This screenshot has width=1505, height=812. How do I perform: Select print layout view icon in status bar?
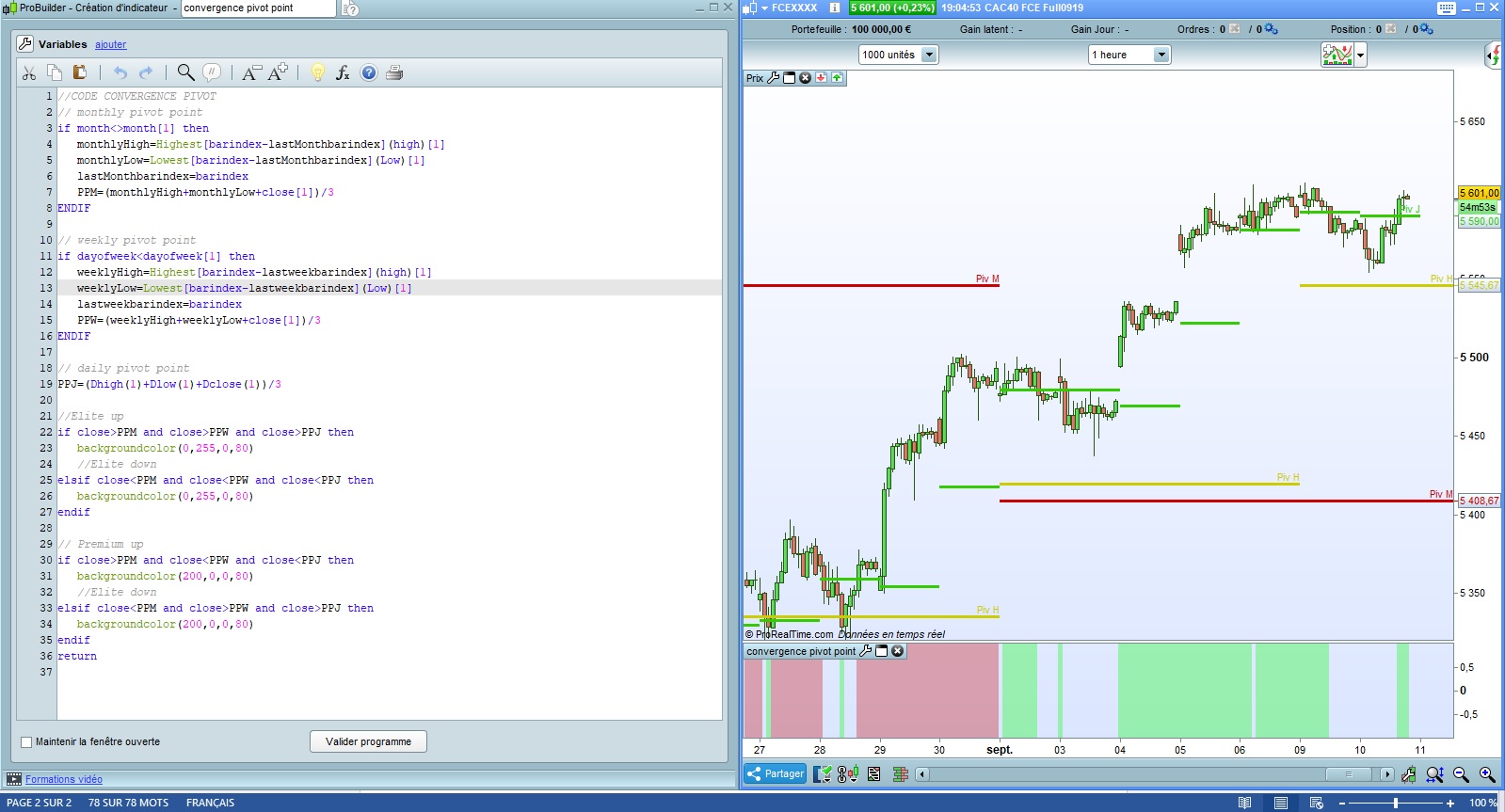click(x=1280, y=803)
